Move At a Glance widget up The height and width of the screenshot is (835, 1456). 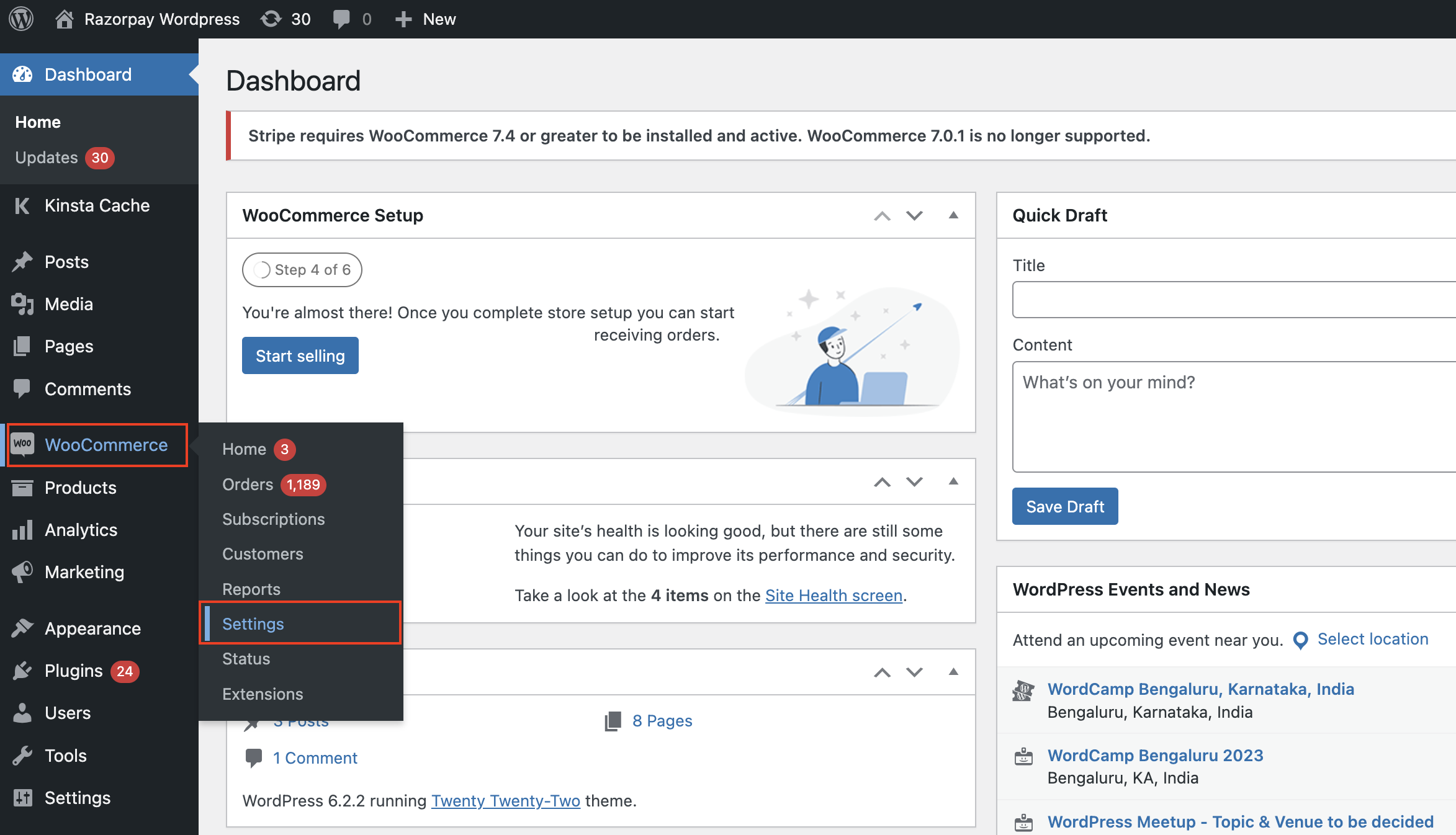[x=882, y=672]
